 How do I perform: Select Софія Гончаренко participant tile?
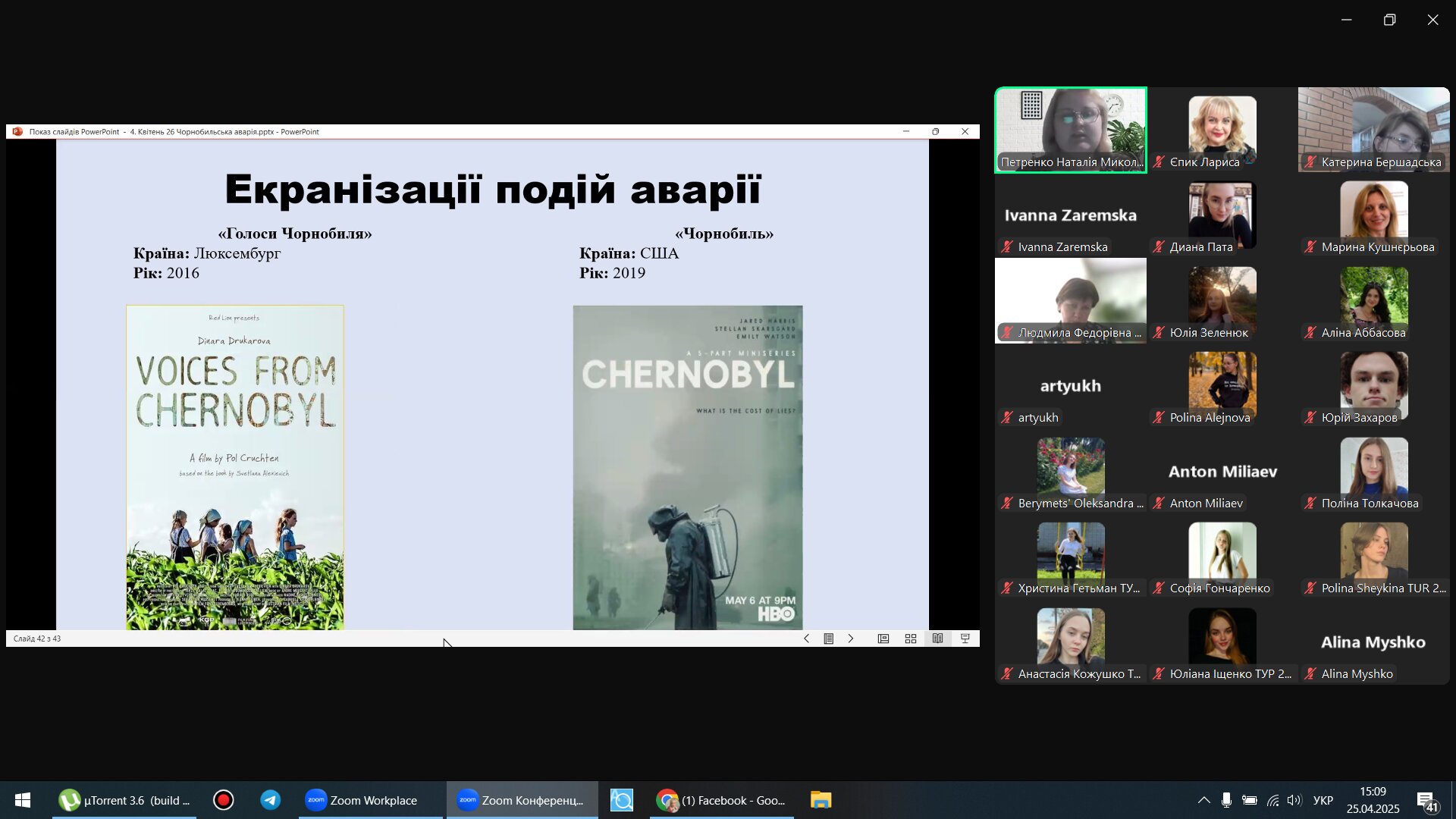[1222, 557]
